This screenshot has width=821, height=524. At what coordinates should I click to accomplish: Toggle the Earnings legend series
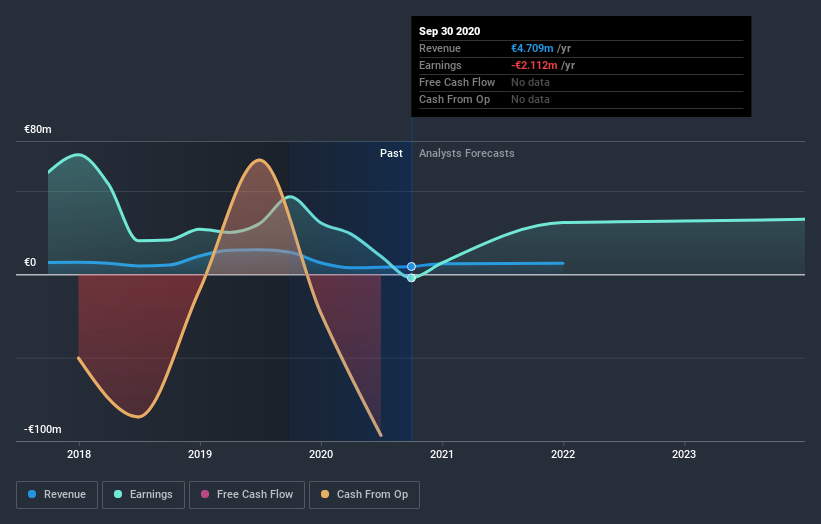143,495
